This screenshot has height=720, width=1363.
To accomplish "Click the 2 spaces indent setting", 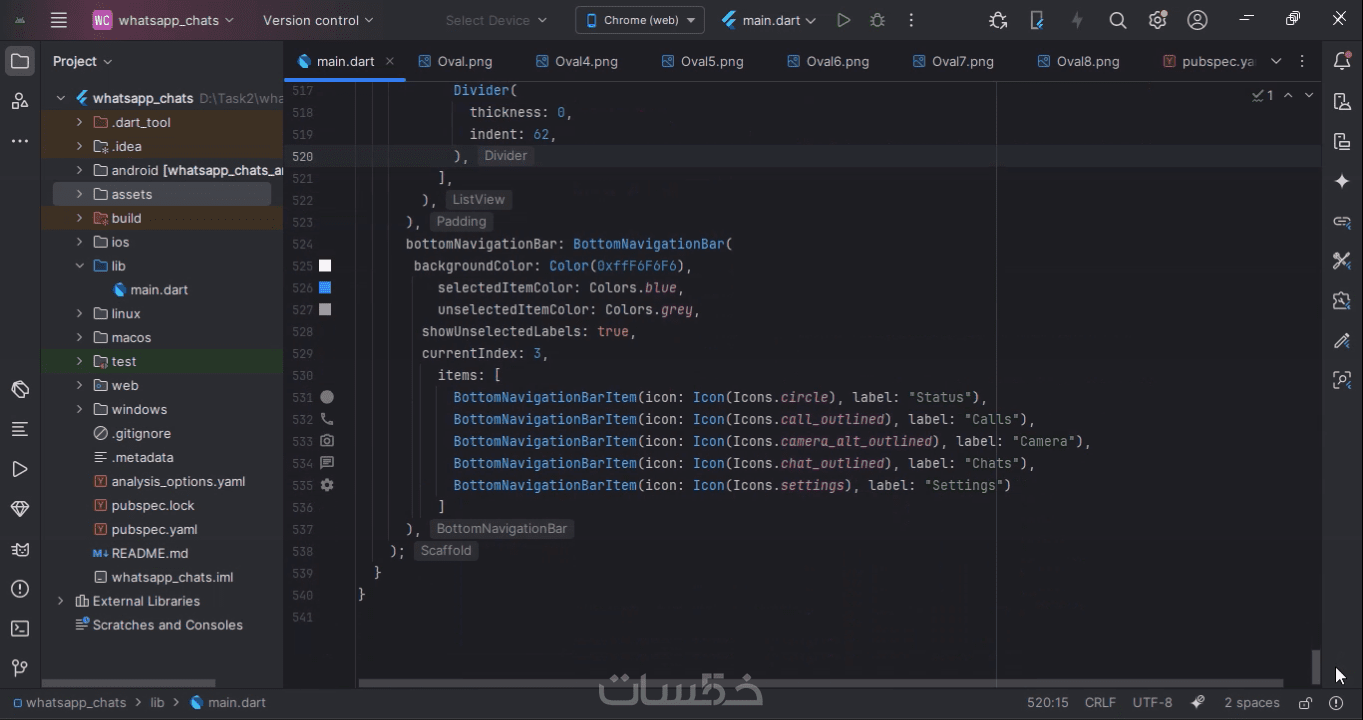I will click(1251, 703).
